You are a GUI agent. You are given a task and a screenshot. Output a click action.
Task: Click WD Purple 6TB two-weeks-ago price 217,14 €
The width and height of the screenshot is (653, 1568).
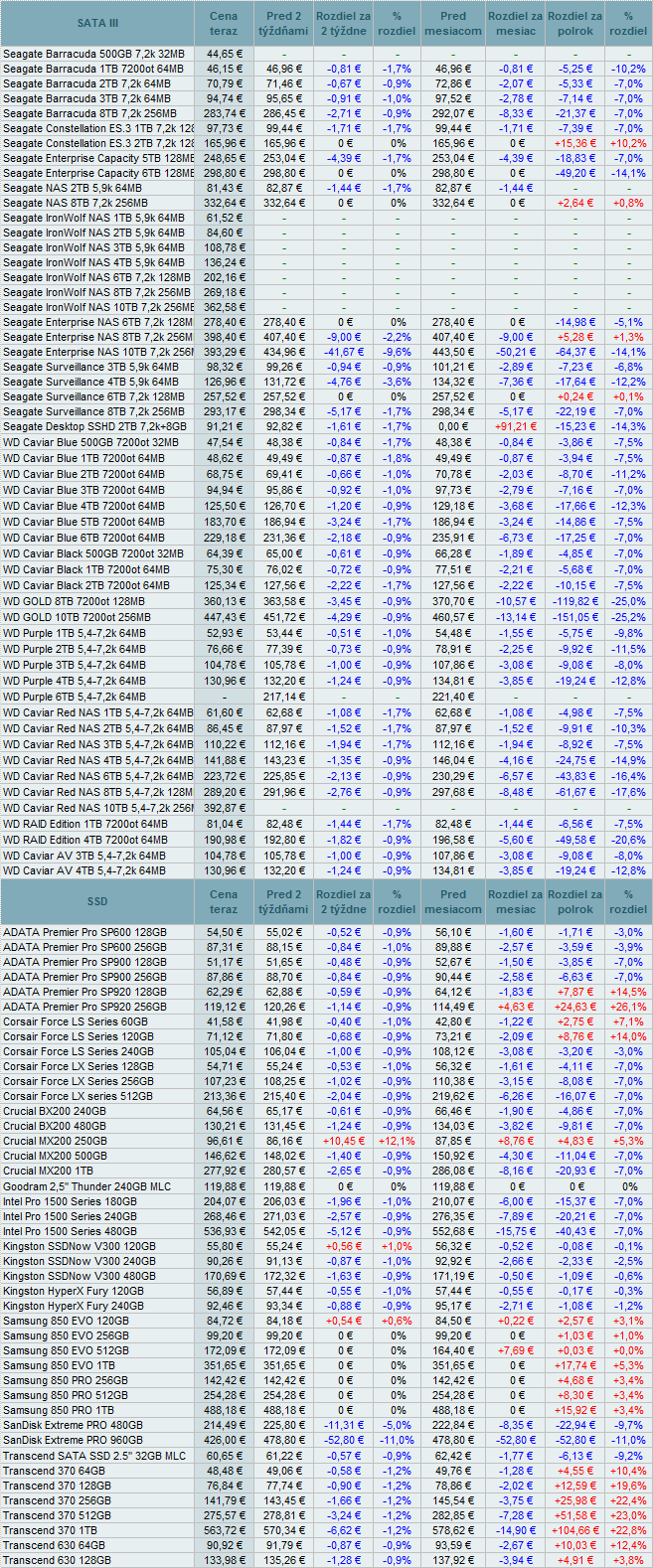pos(284,697)
